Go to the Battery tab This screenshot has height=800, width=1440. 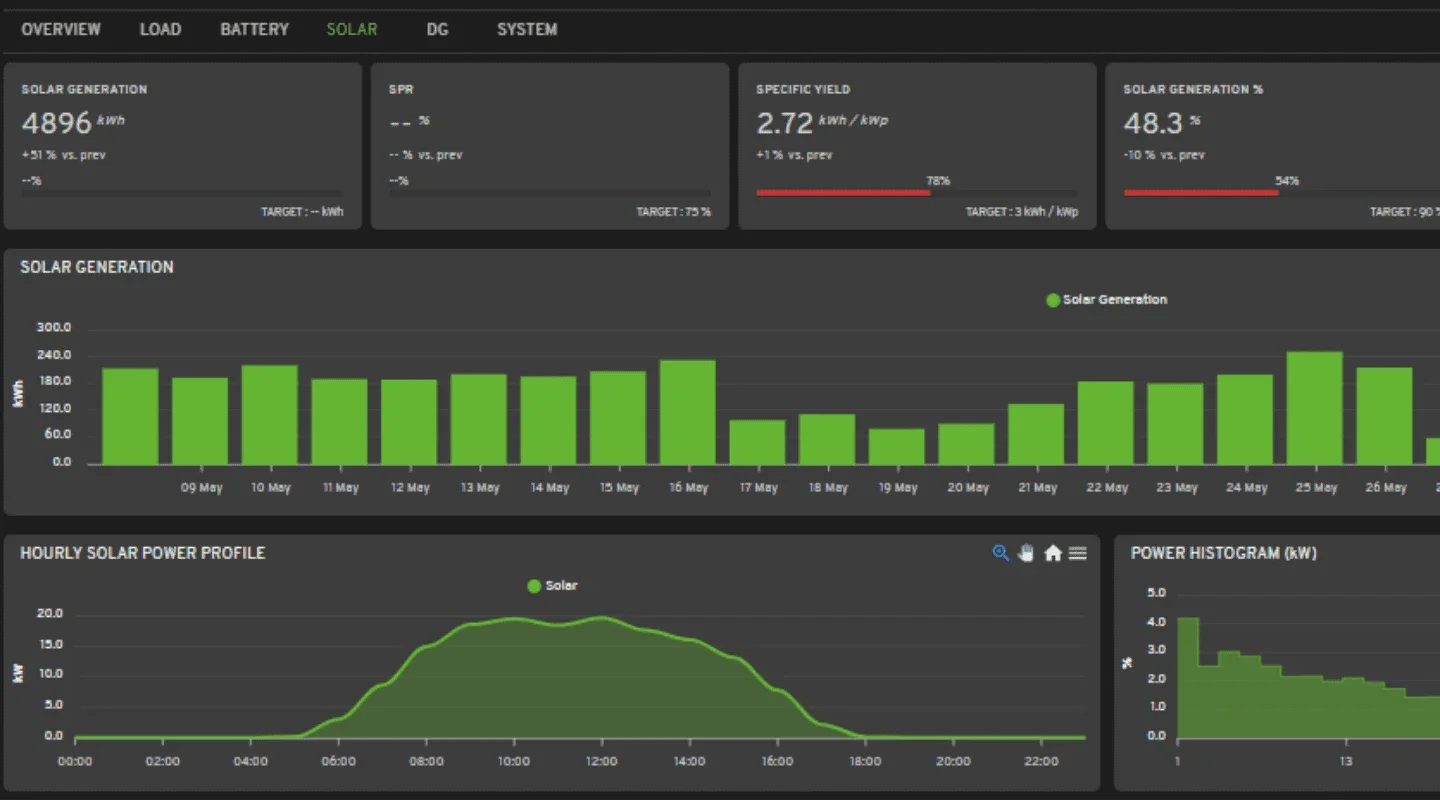pyautogui.click(x=254, y=29)
